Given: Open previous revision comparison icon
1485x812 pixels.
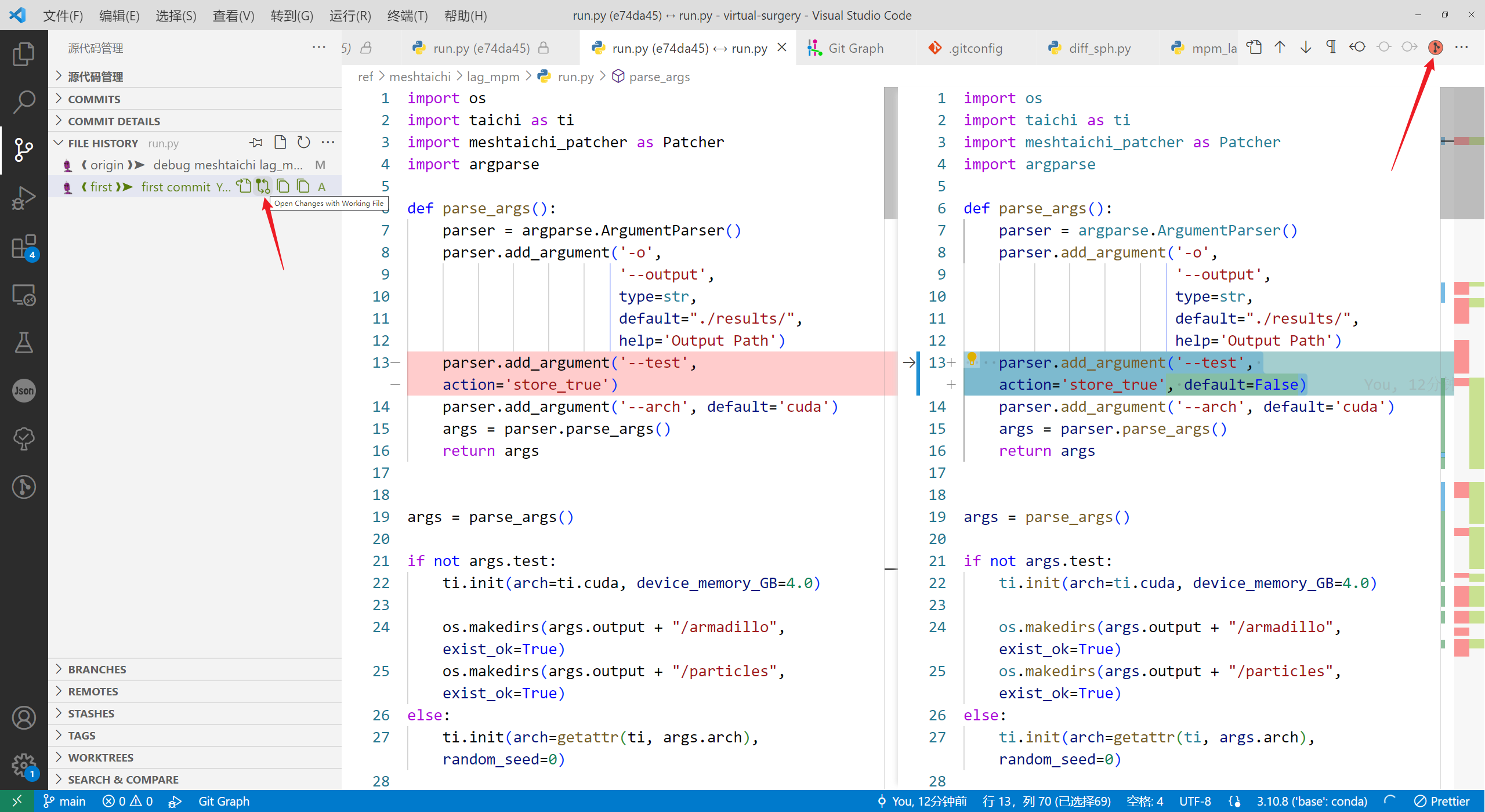Looking at the screenshot, I should click(1357, 48).
